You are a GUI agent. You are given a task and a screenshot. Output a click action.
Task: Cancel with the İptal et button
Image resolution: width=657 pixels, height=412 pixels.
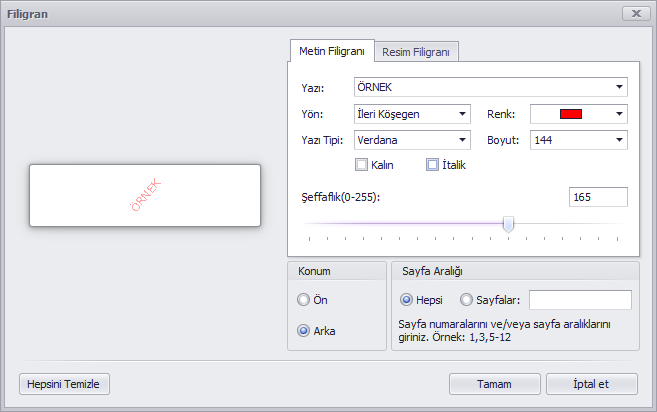tap(592, 384)
